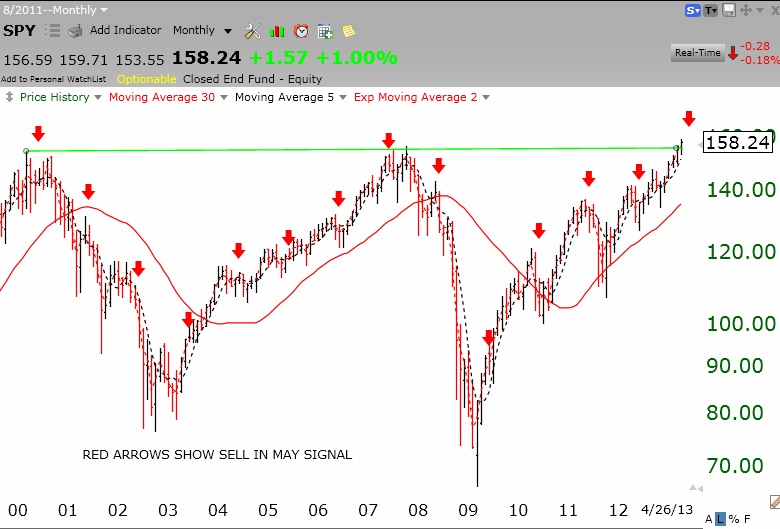Click the 158.24 price box on scale

[738, 143]
